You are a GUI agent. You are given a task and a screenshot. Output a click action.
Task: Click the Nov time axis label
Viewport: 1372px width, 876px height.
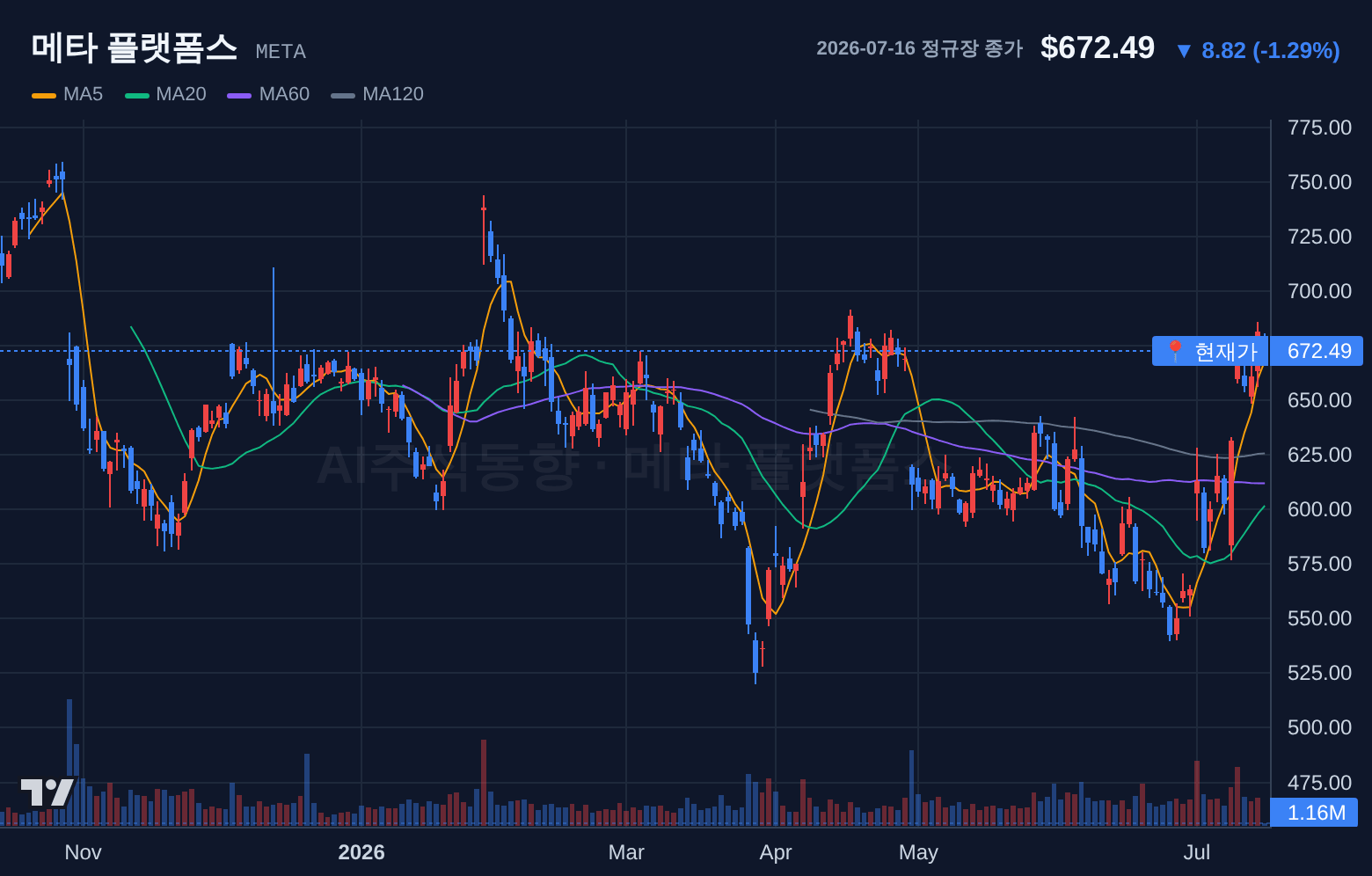click(83, 852)
